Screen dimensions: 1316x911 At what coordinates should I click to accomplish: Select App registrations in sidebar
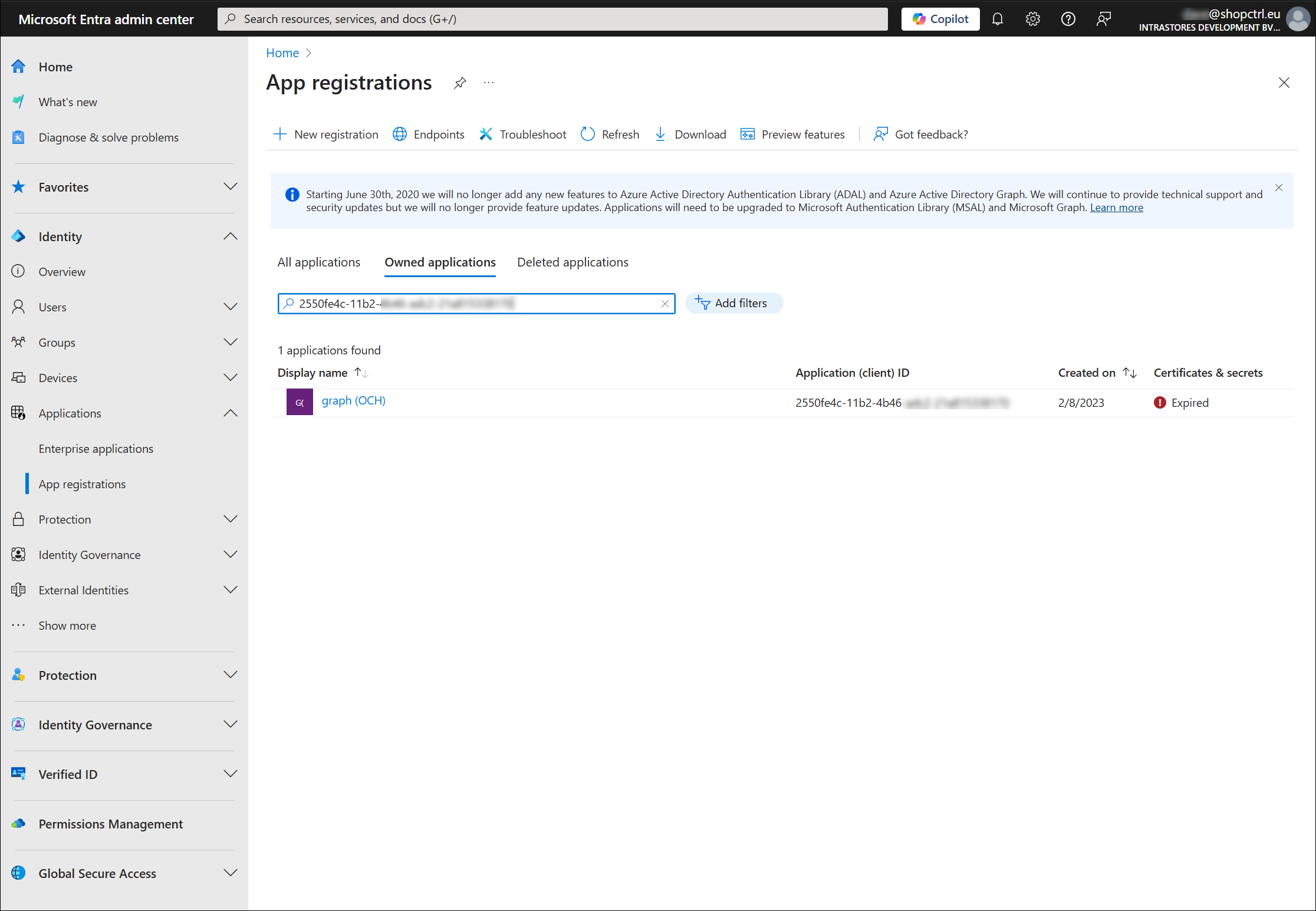pyautogui.click(x=82, y=484)
